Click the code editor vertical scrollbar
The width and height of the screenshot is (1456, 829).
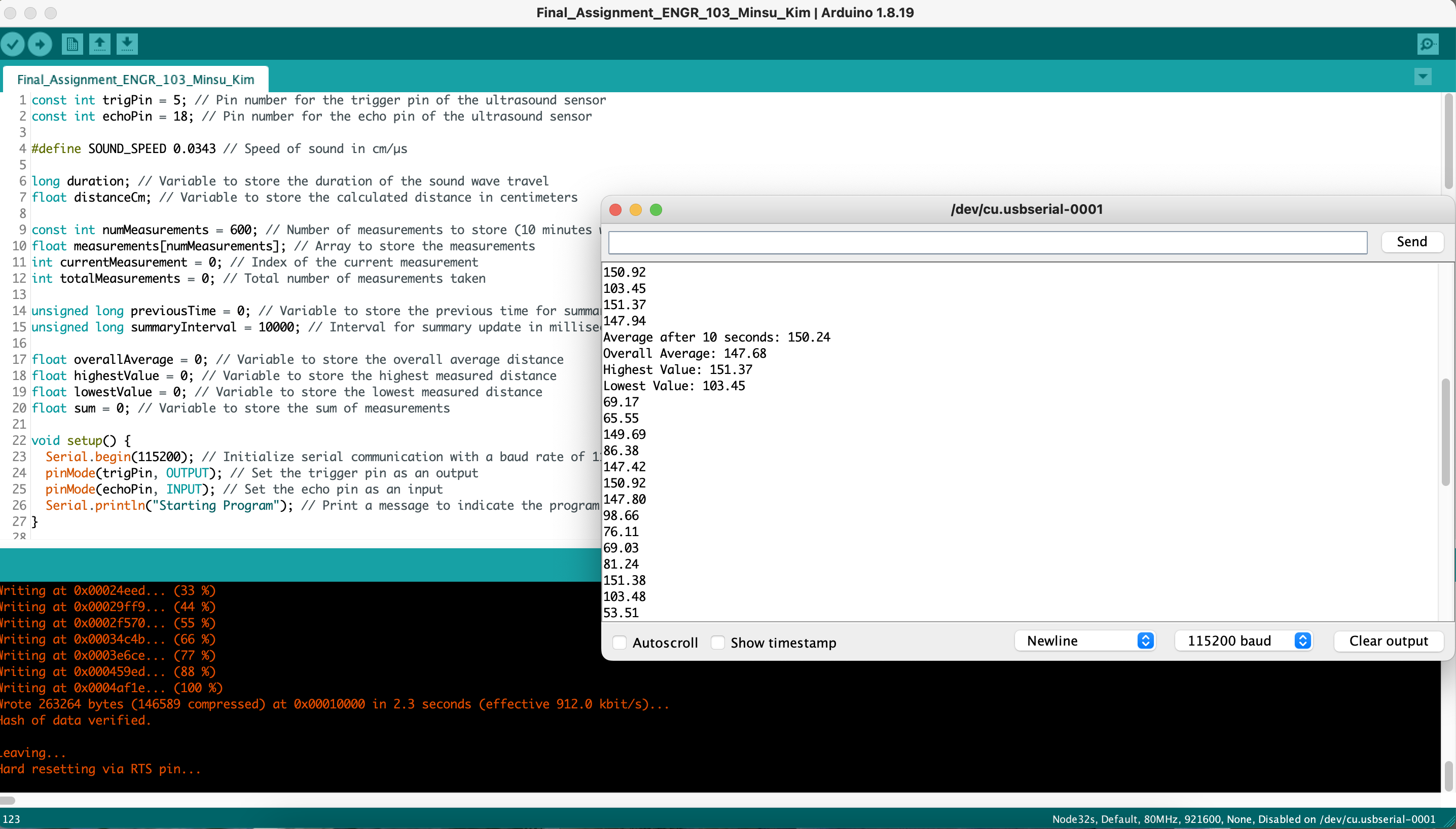pyautogui.click(x=1448, y=142)
